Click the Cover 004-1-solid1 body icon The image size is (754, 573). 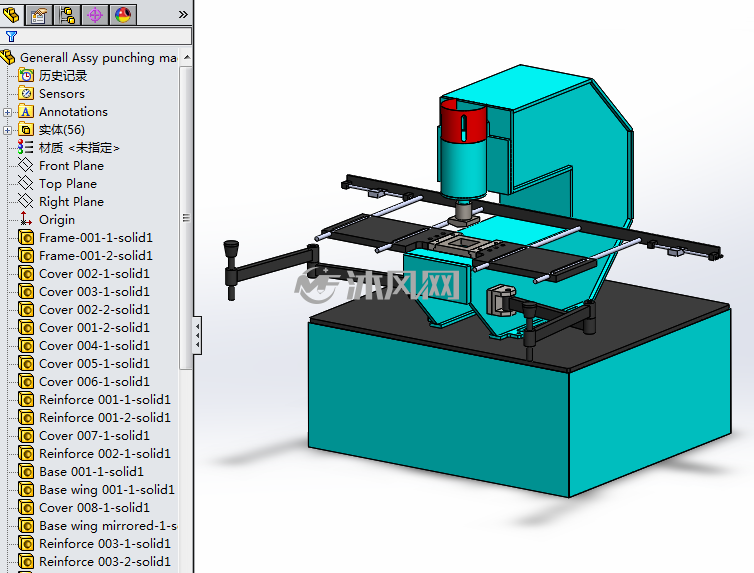(x=26, y=345)
